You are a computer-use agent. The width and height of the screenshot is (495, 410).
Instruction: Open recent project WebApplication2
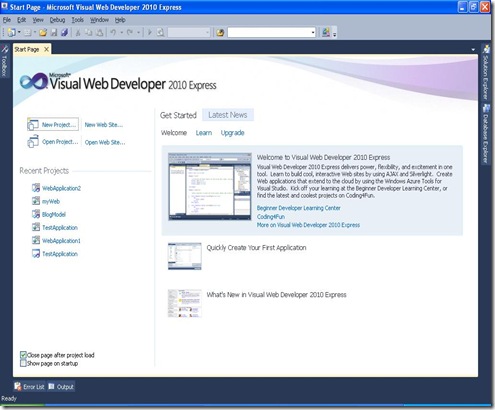click(61, 188)
